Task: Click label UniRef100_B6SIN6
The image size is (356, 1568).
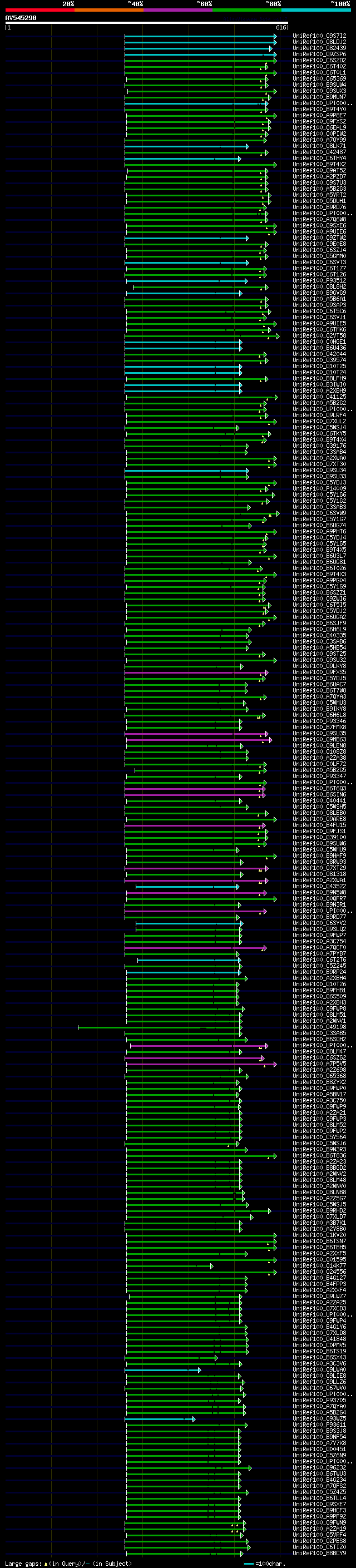Action: (x=319, y=794)
